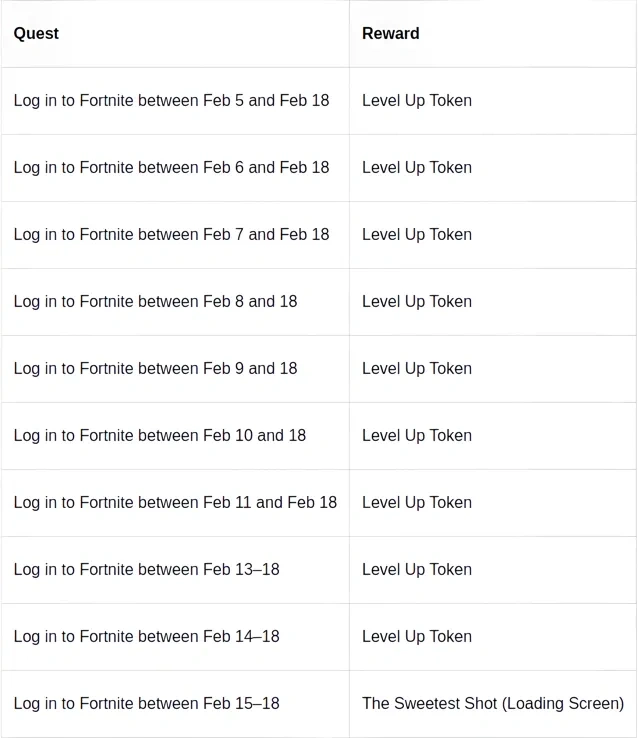Select the Feb 11 and Feb 18 quest cell
This screenshot has width=638, height=738.
175,502
